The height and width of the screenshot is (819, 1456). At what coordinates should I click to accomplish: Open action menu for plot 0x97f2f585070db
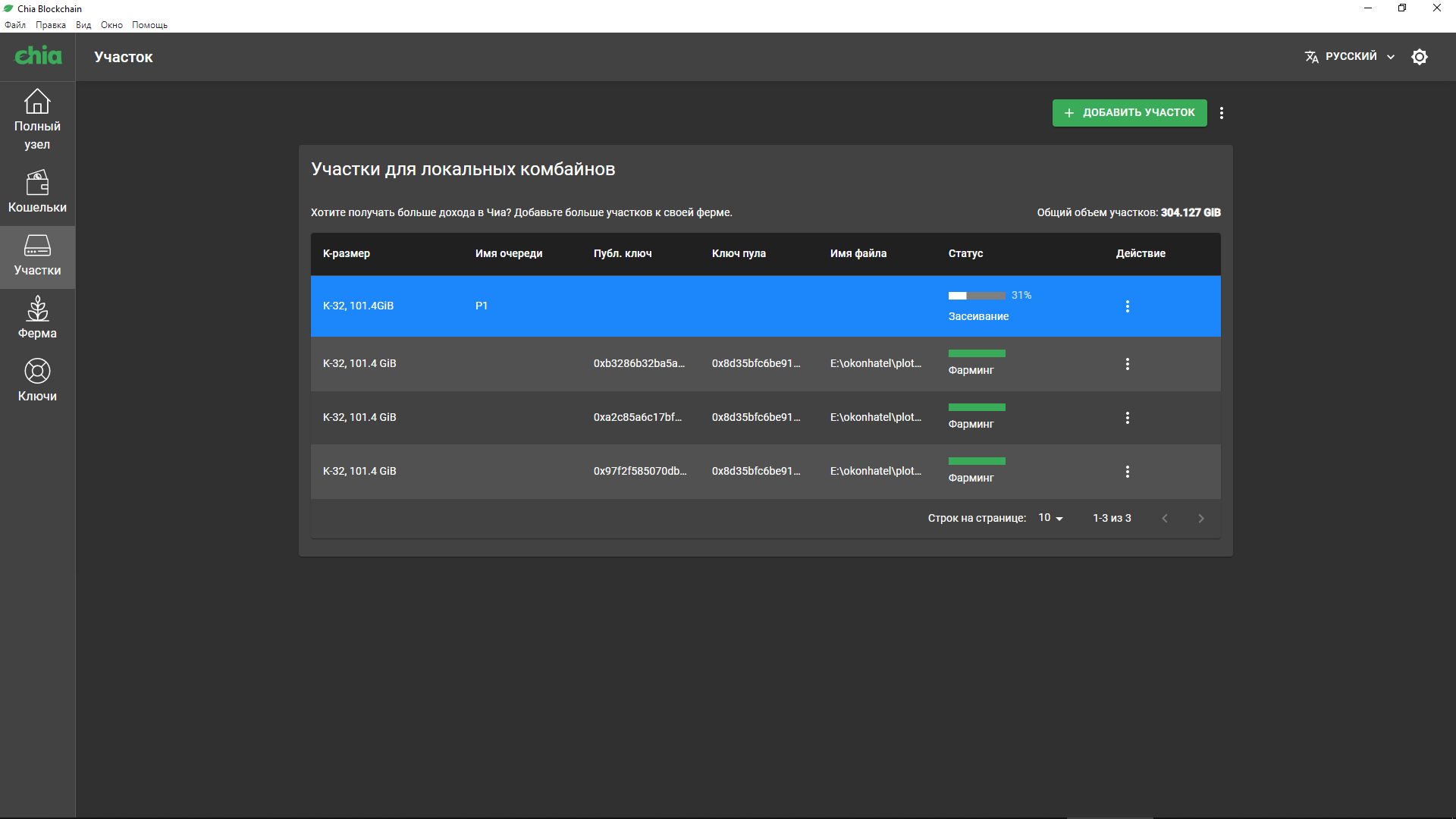point(1127,472)
